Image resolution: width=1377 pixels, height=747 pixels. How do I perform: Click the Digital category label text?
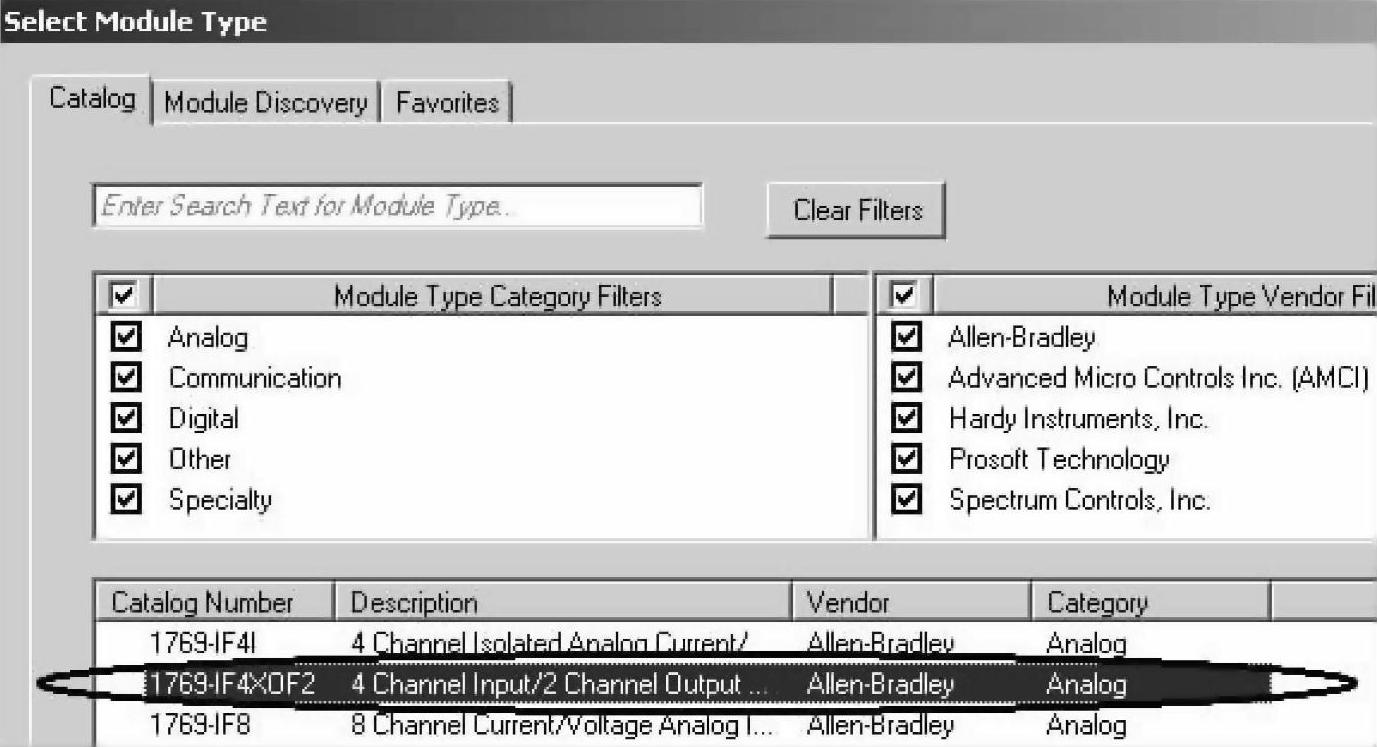tap(203, 419)
